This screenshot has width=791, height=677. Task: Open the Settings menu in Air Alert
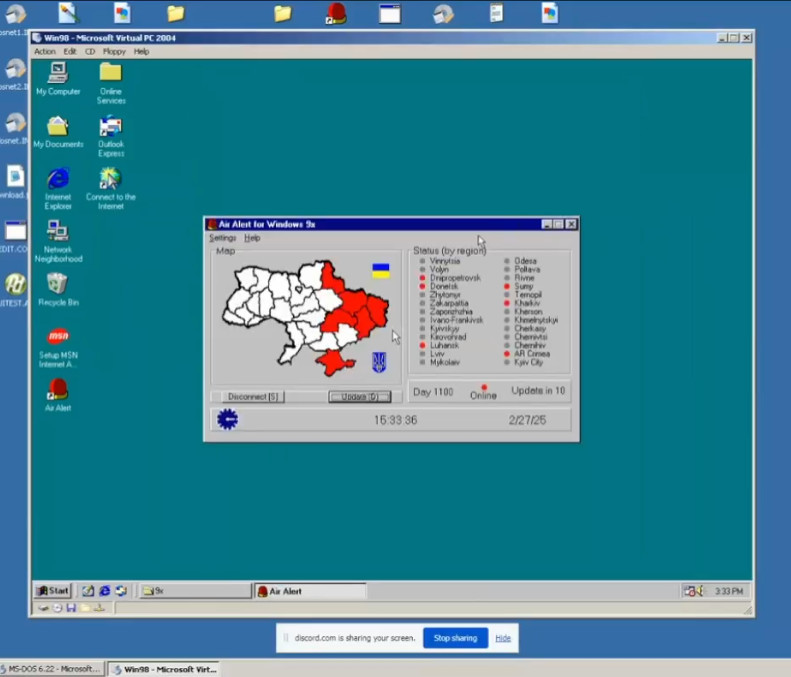222,238
